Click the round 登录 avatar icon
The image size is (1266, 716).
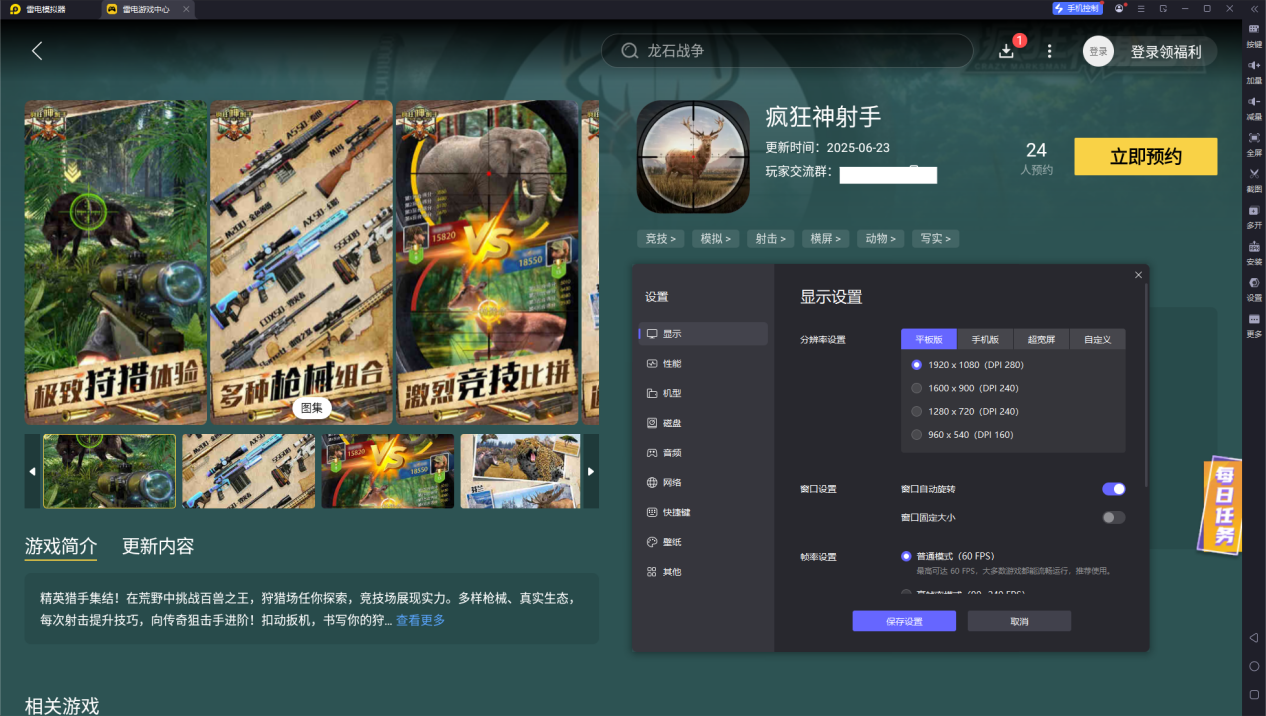(1098, 51)
